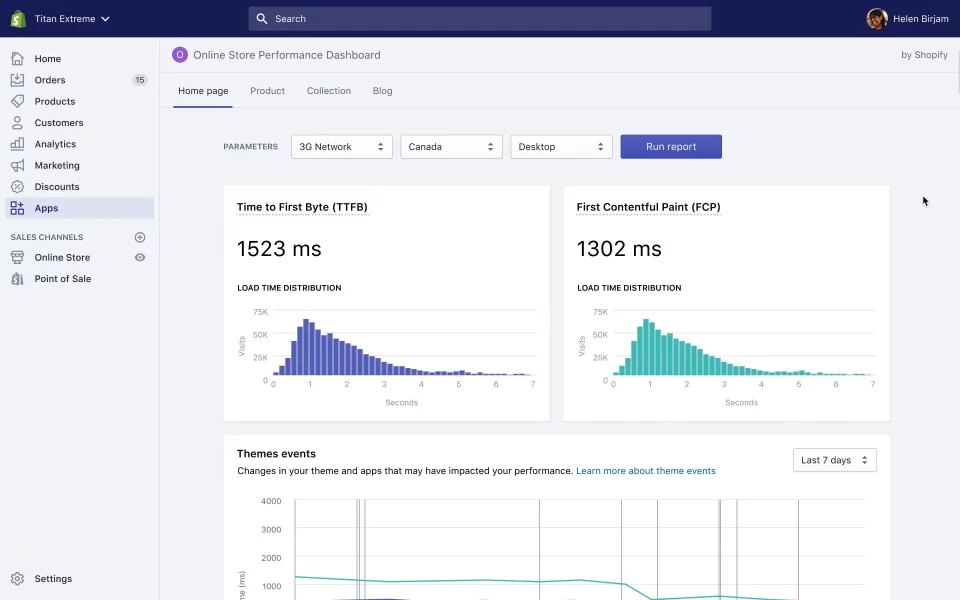Change the Canada country dropdown

coord(451,146)
